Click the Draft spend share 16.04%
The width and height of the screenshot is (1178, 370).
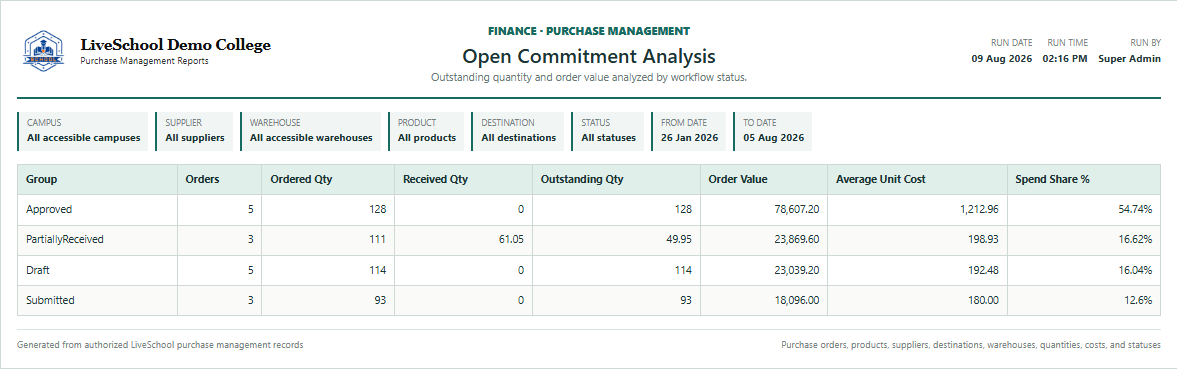[1136, 270]
